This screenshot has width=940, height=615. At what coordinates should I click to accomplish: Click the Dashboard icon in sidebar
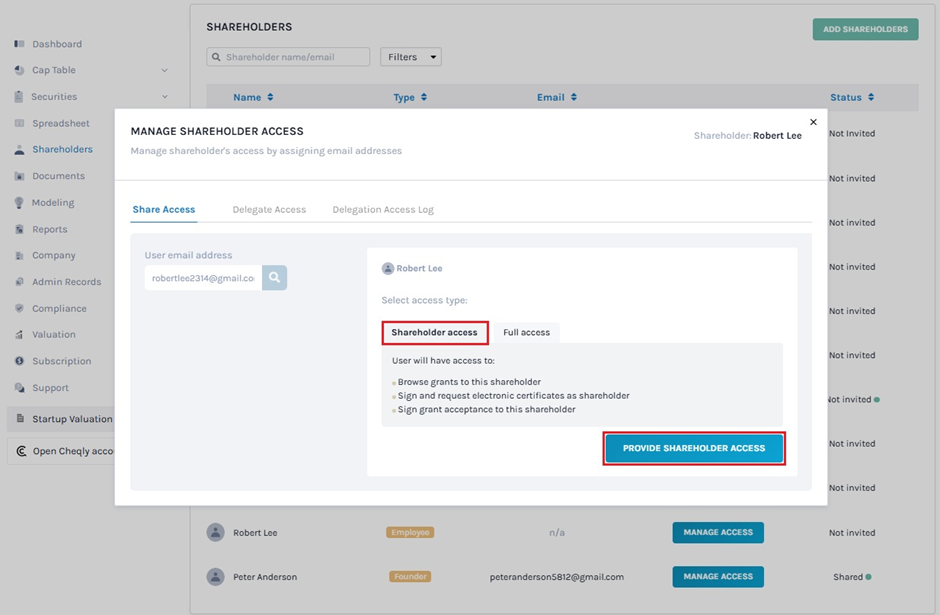click(x=20, y=44)
